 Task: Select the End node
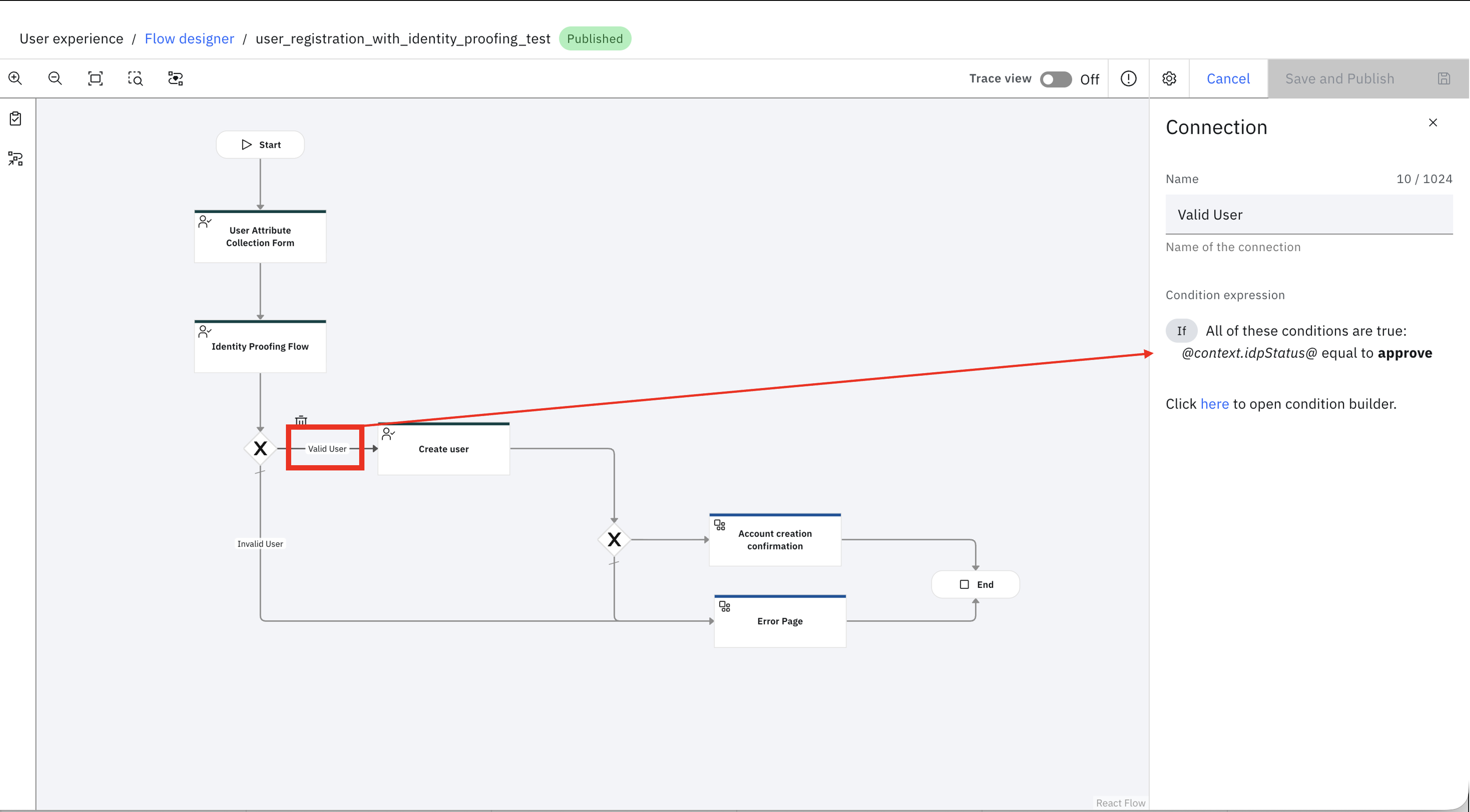click(x=975, y=584)
